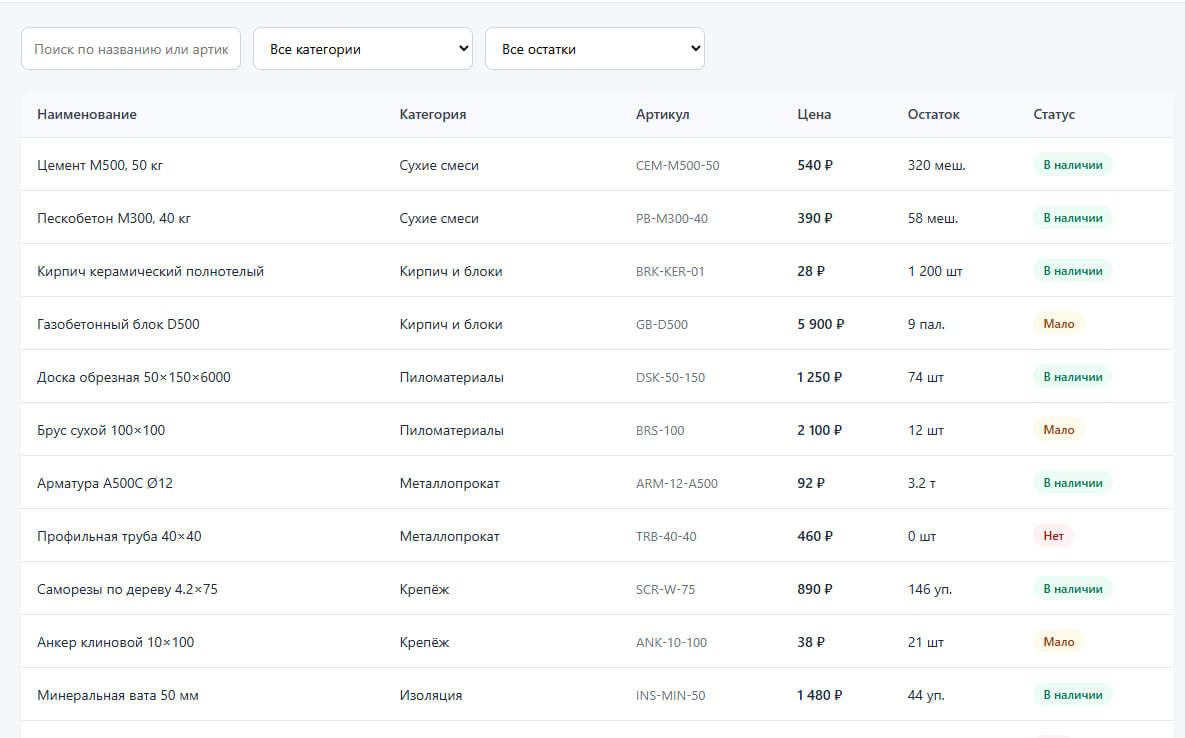The image size is (1185, 738).
Task: Click price 38 ₽
Action: click(811, 641)
